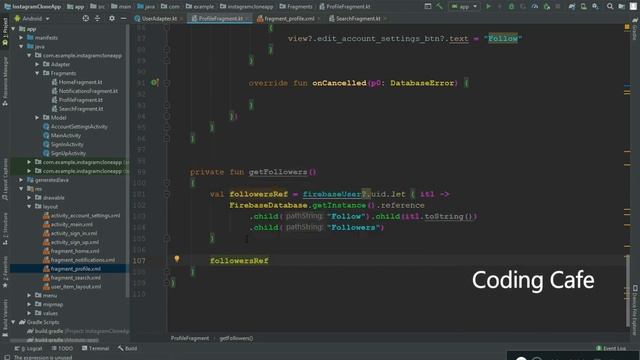Toggle the Build Variants side tab
The height and width of the screenshot is (360, 640).
tap(5, 317)
